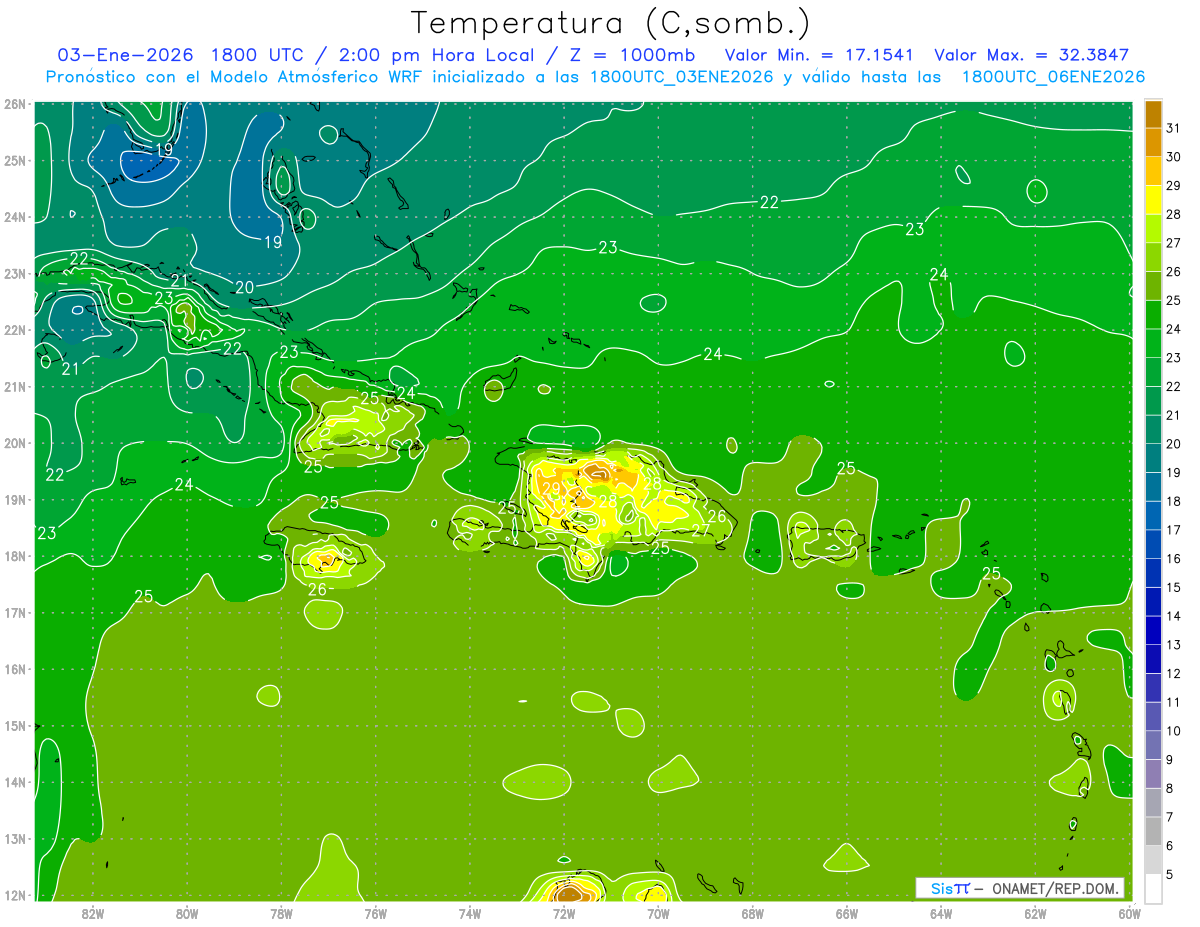Click the "74W" longitude axis label
Screen dimensions: 1200x927
(x=469, y=913)
